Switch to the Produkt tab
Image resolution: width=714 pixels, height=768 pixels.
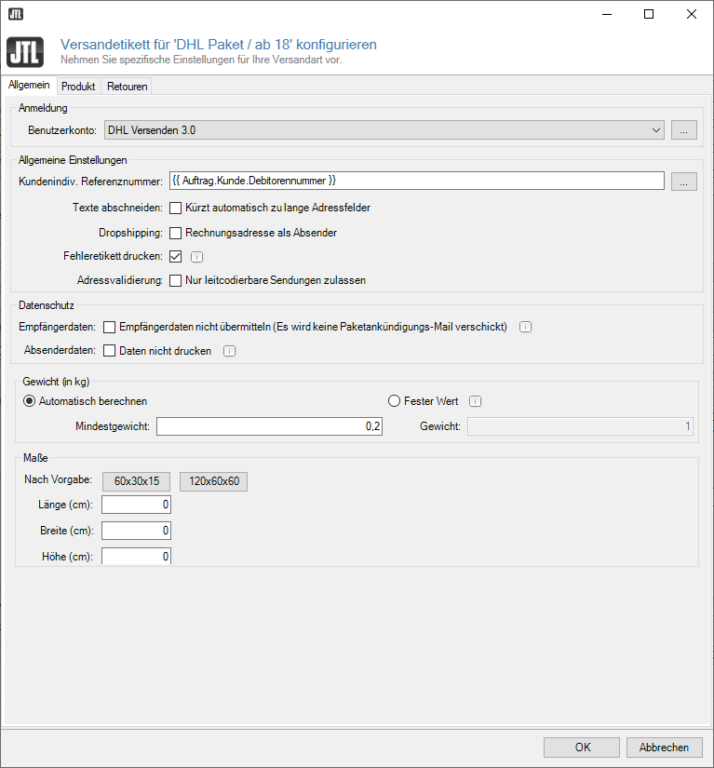[78, 87]
